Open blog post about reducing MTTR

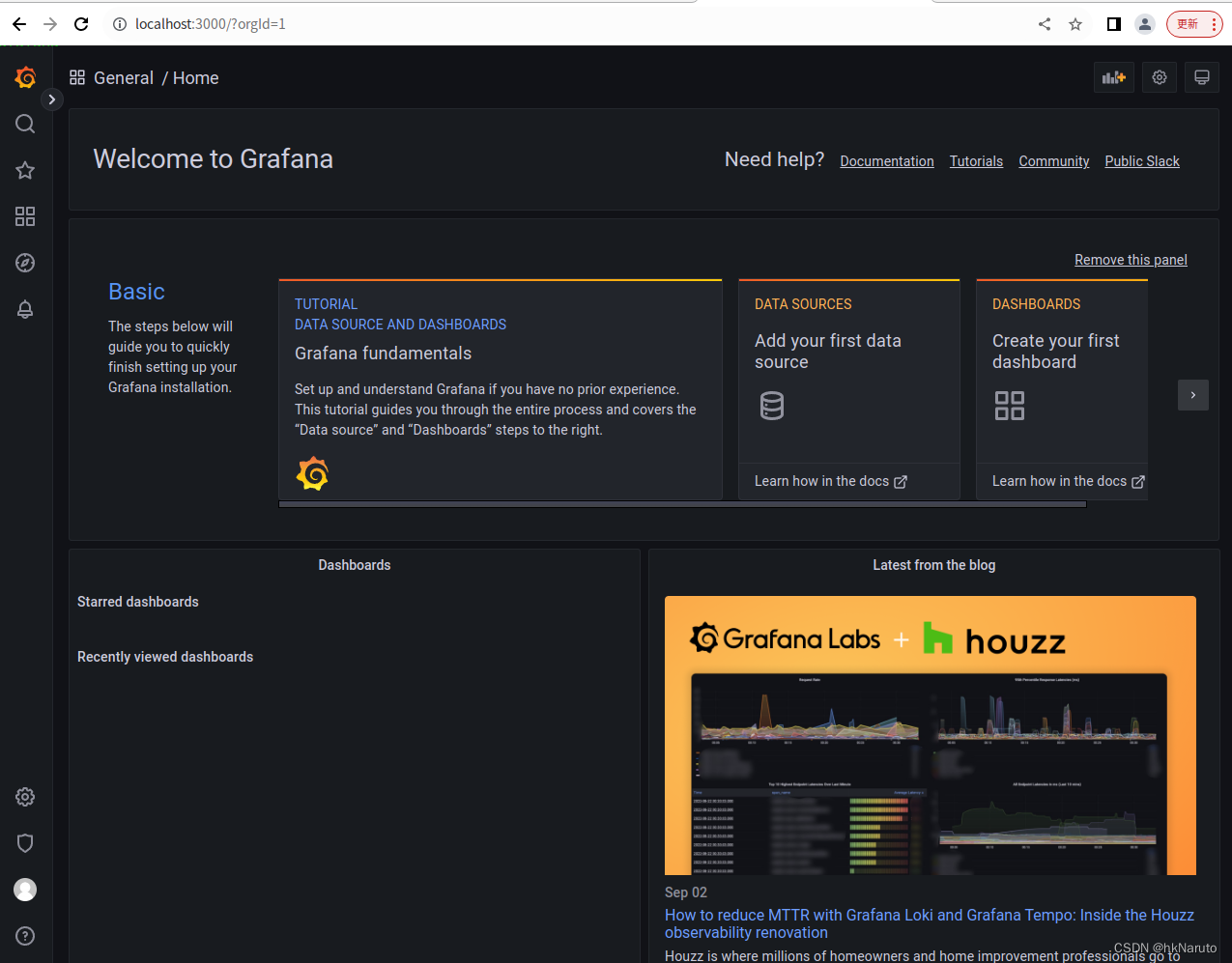tap(930, 923)
